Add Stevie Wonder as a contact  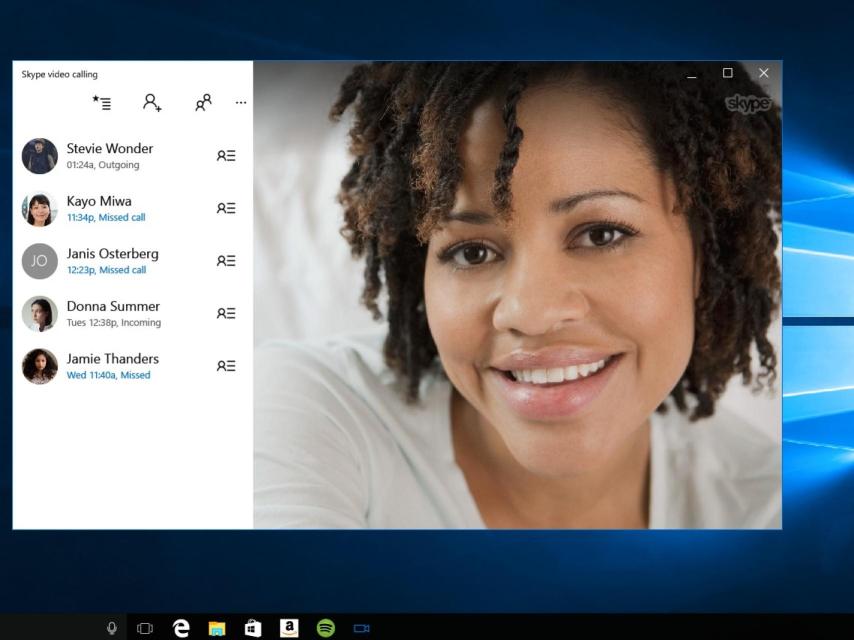226,155
